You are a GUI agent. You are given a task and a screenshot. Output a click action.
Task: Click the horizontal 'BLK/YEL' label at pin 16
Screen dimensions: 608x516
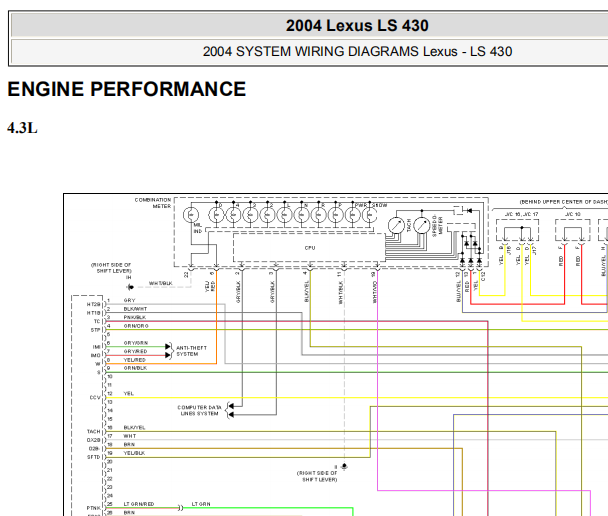pos(134,427)
